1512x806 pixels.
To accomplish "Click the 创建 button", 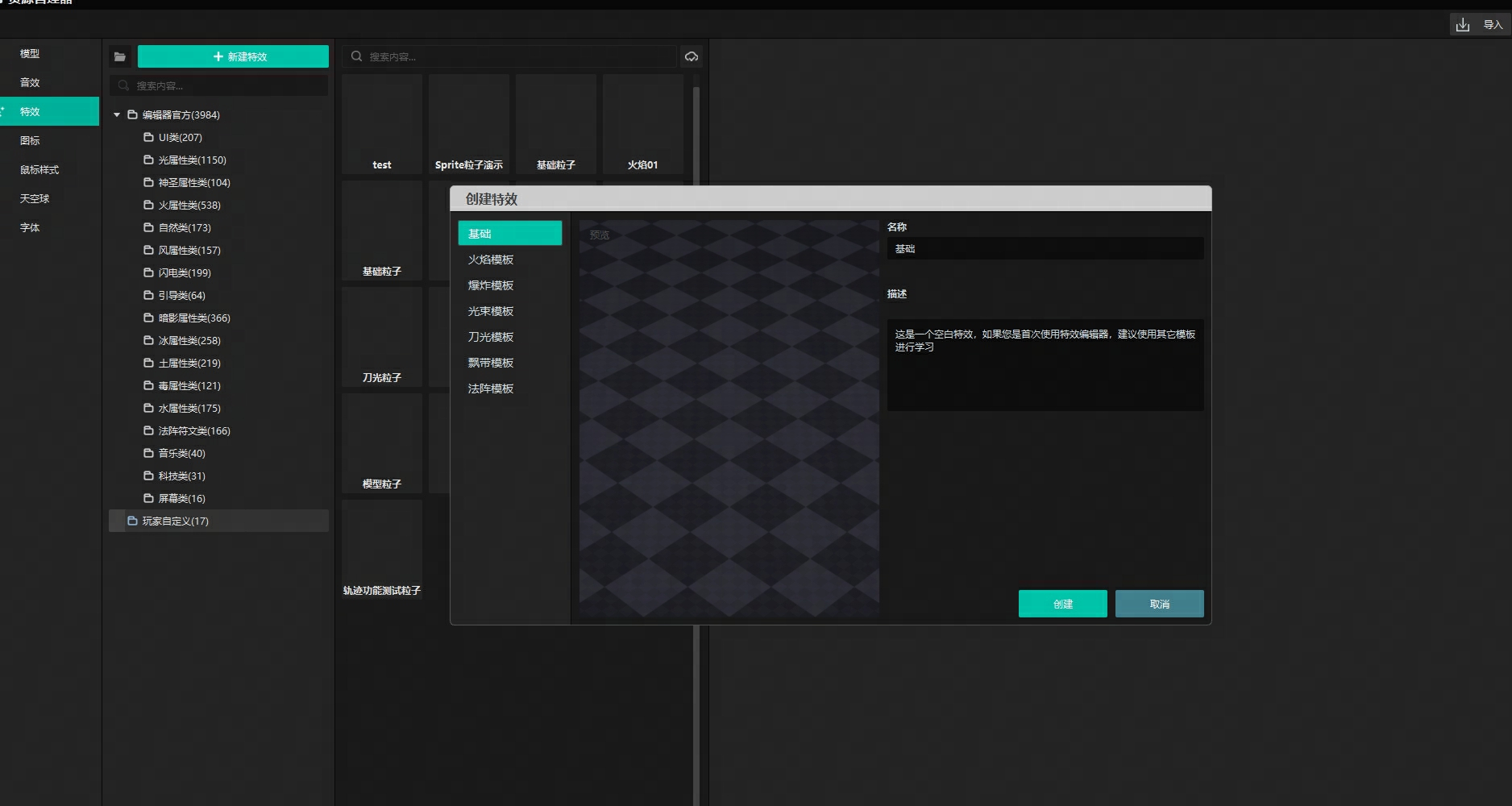I will pos(1063,604).
